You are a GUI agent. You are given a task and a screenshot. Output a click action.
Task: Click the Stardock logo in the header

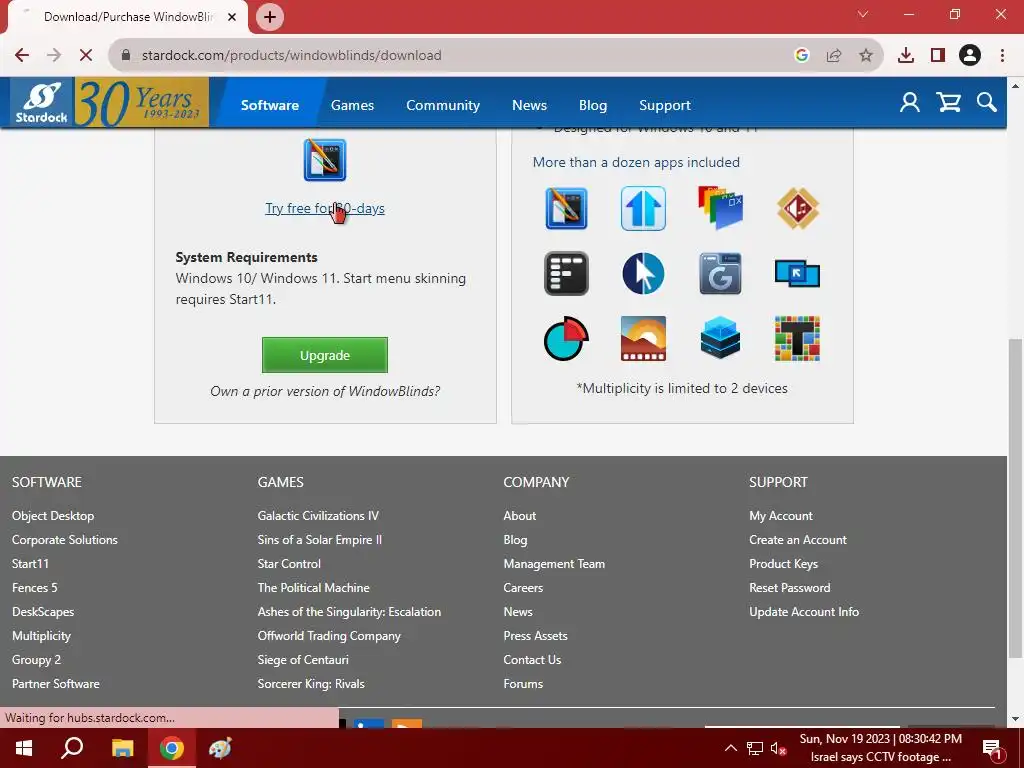42,103
